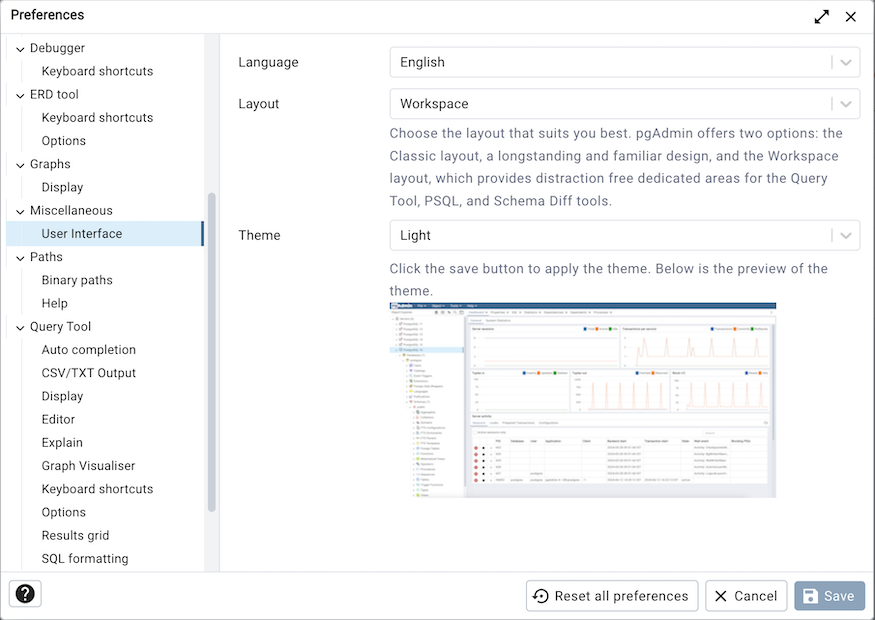Click the Reset all preferences button
Screen dimensions: 875x620
(x=612, y=596)
